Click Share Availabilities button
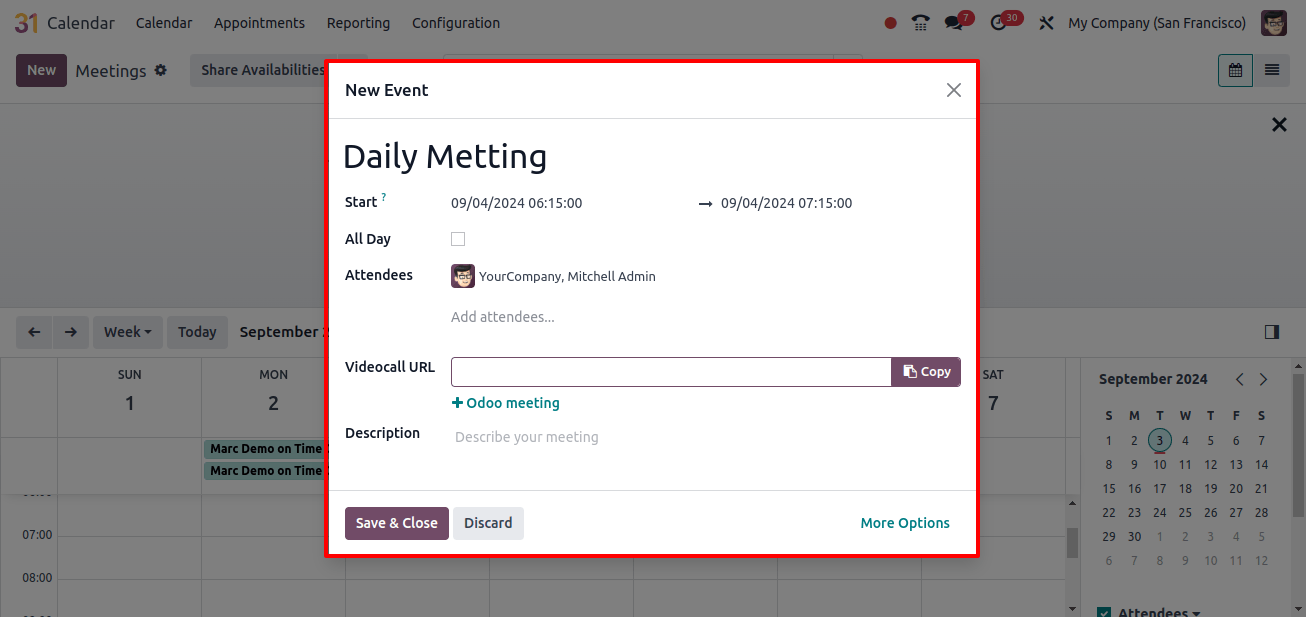This screenshot has height=617, width=1306. click(262, 70)
